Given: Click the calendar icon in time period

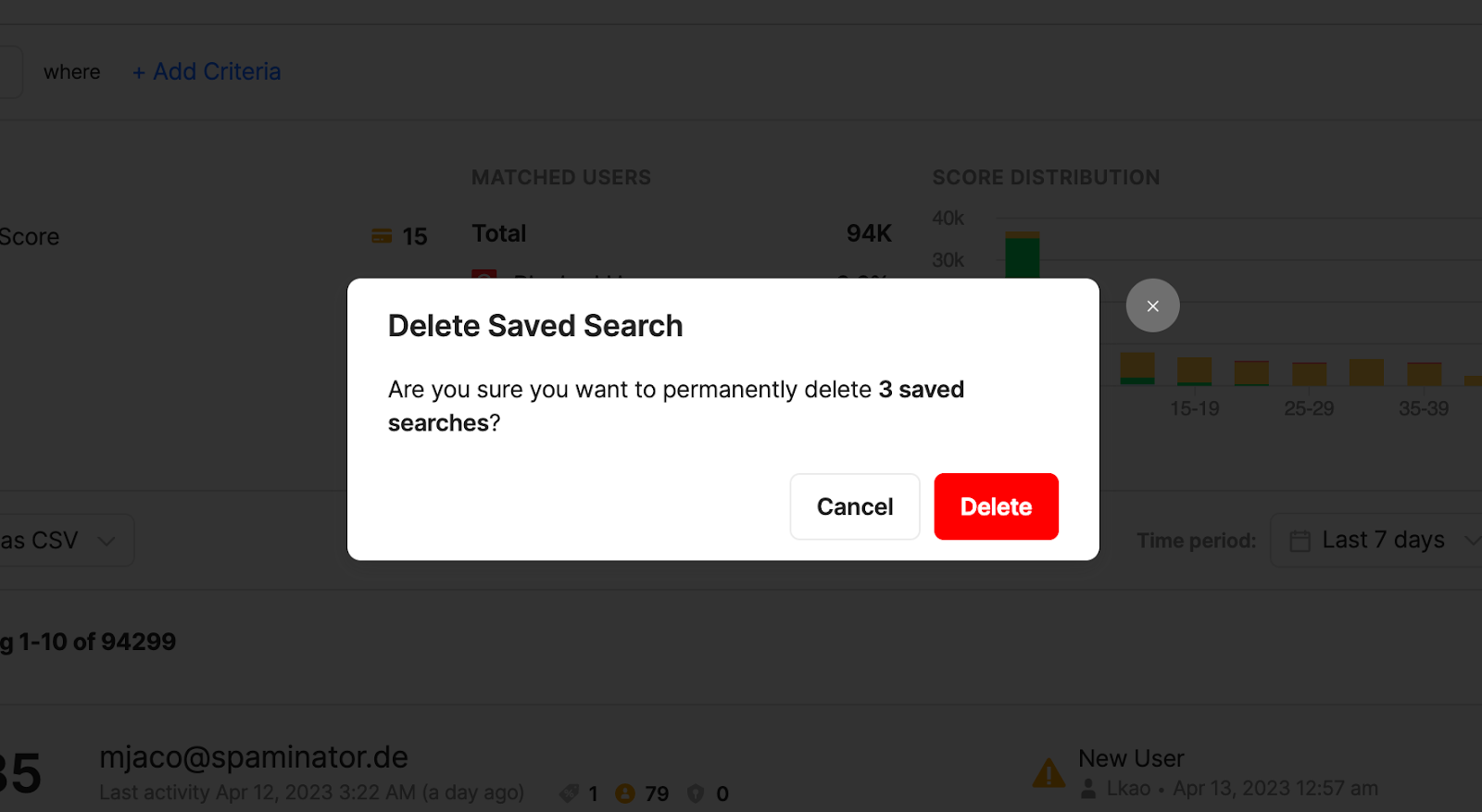Looking at the screenshot, I should click(1300, 541).
